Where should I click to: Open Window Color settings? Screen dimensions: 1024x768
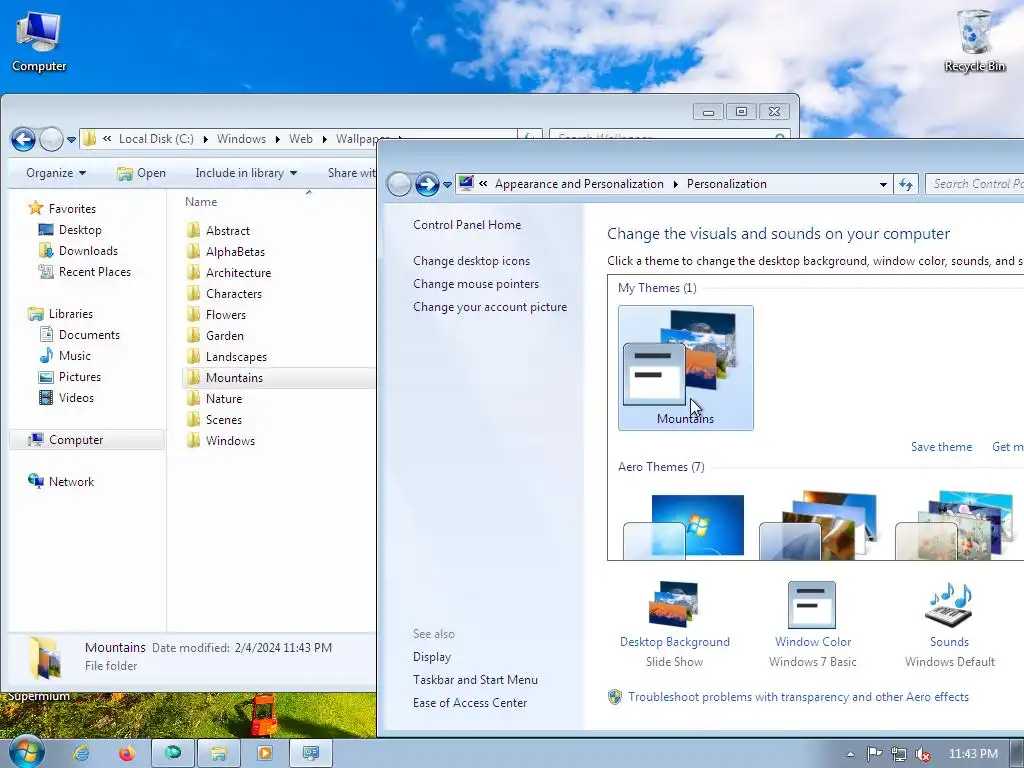pos(812,625)
